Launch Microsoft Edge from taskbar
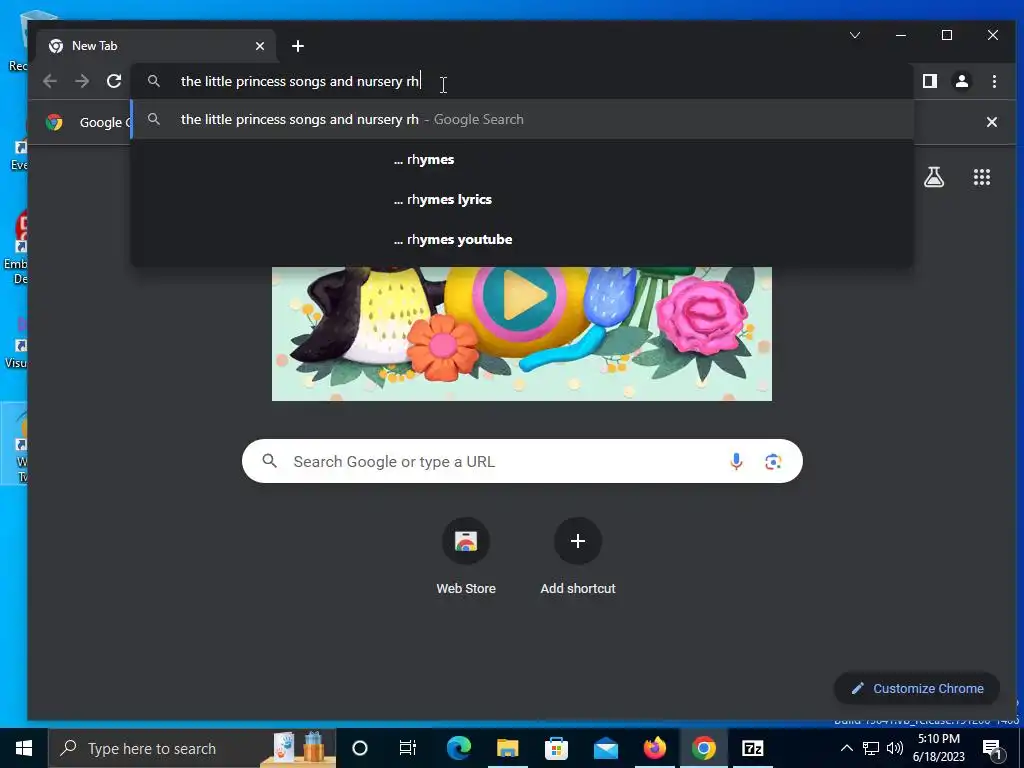 [x=458, y=748]
